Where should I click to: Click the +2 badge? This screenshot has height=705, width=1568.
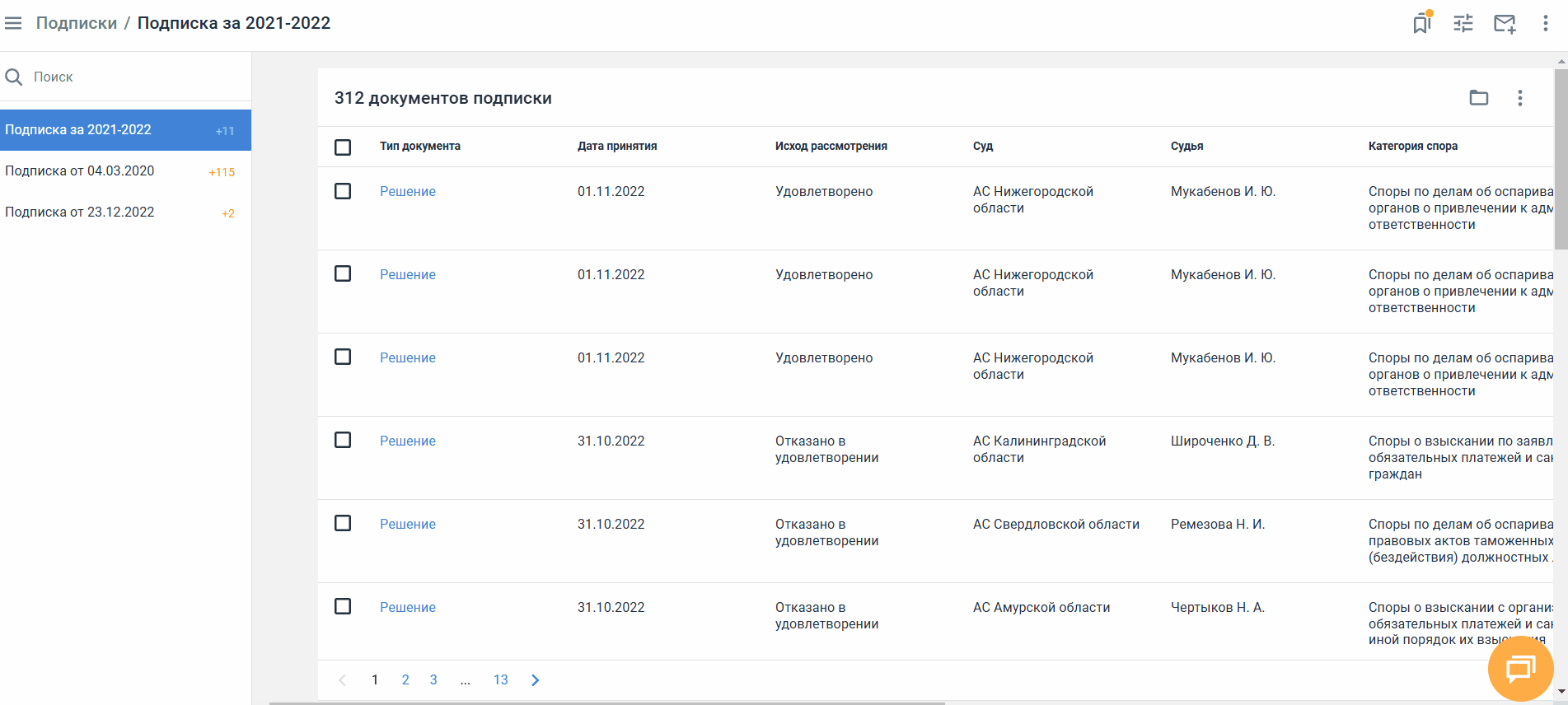point(228,213)
